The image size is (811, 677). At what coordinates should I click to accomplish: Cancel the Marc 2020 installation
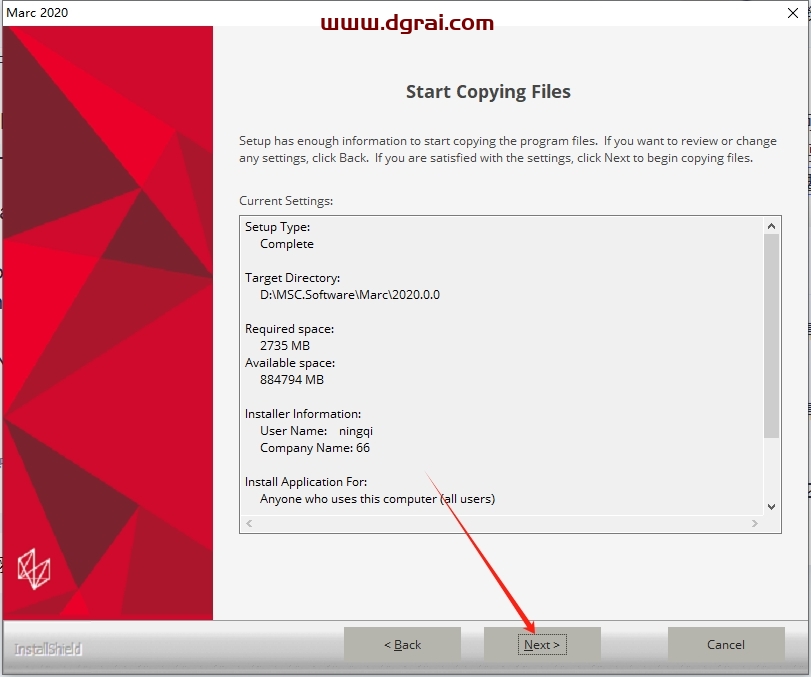[x=726, y=644]
